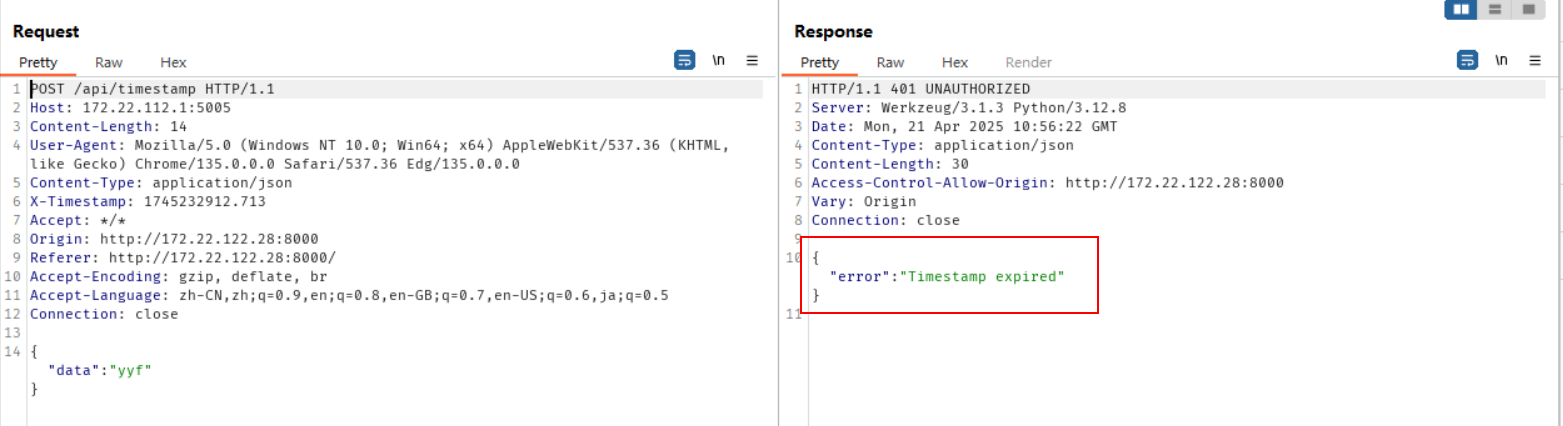Toggle word wrap icon in Request panel

685,61
